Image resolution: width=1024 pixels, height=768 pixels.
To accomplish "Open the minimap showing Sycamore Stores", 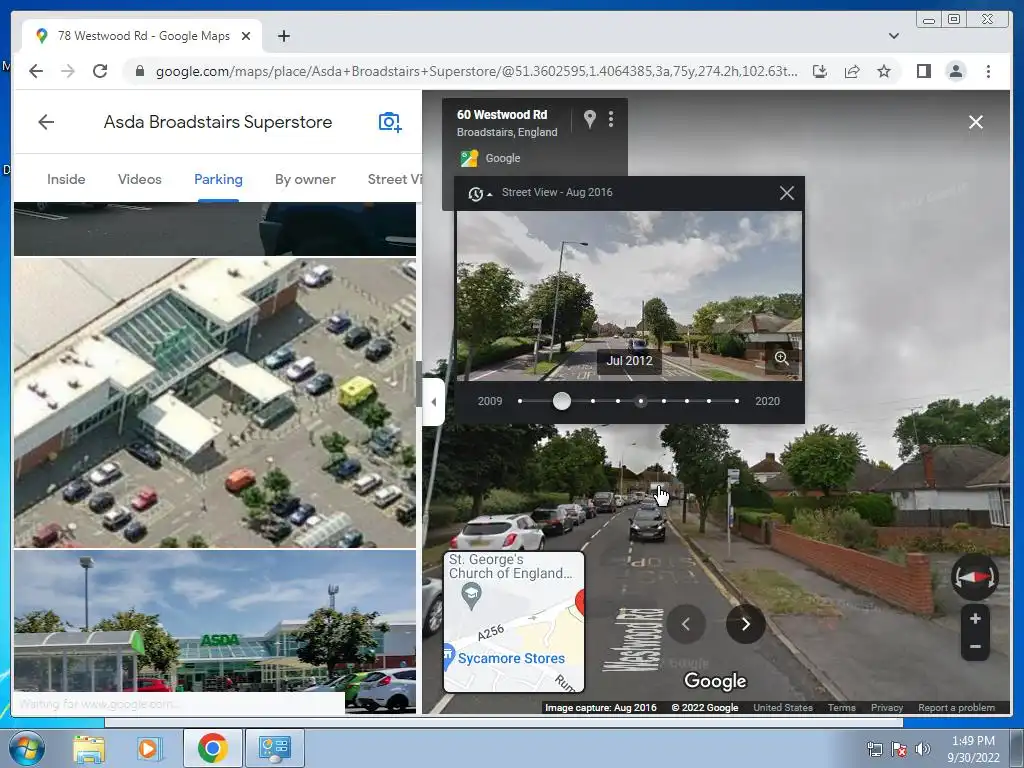I will click(x=514, y=622).
